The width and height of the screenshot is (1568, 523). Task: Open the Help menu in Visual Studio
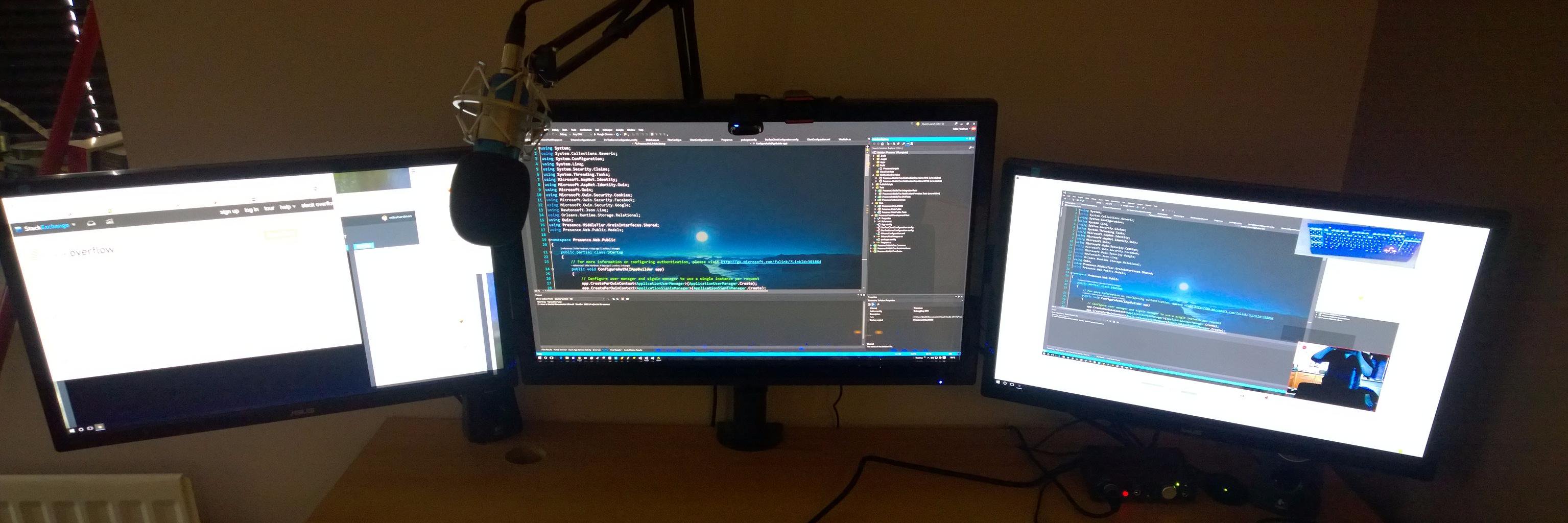641,130
